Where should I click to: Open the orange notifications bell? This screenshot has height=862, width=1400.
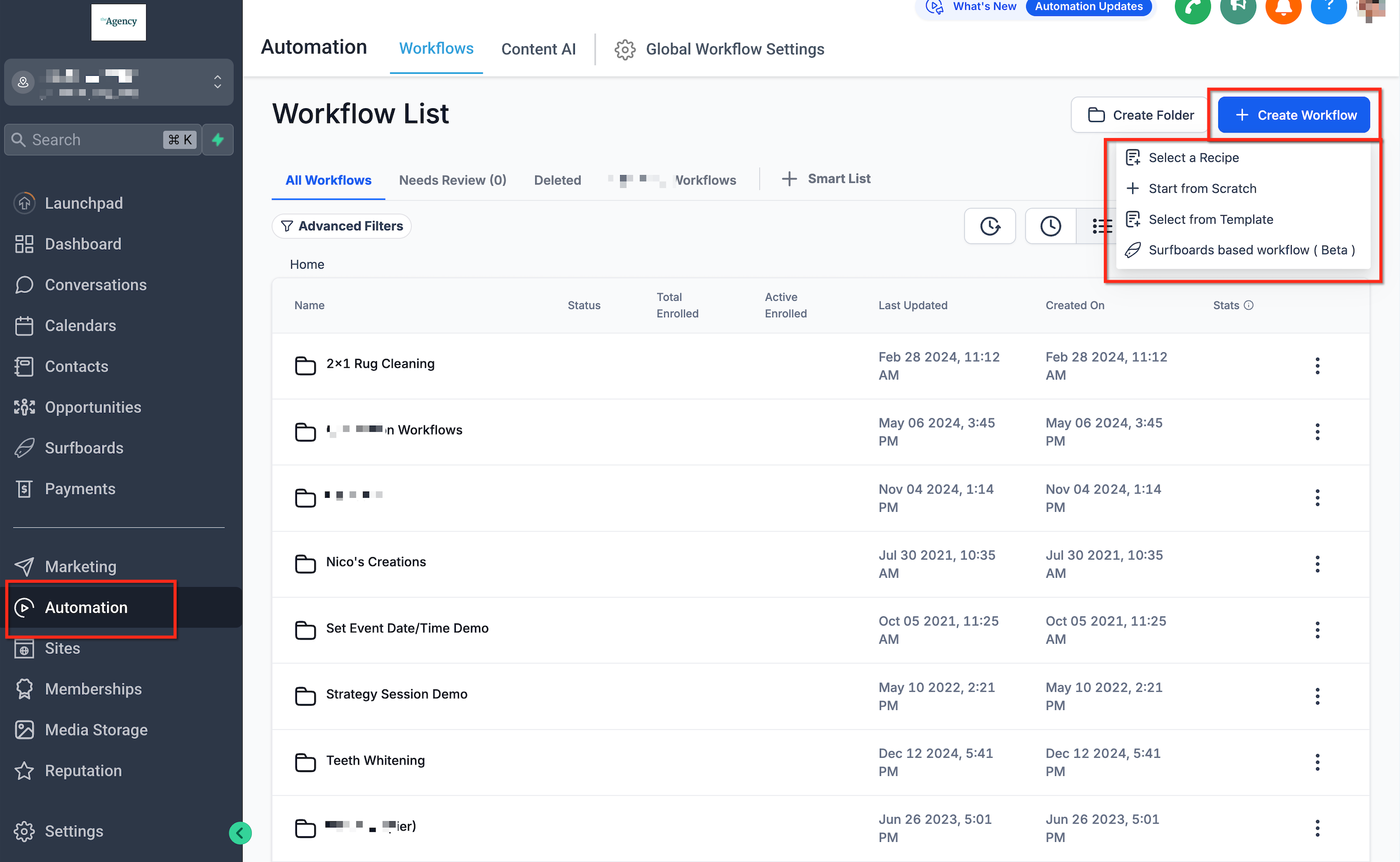pos(1283,8)
